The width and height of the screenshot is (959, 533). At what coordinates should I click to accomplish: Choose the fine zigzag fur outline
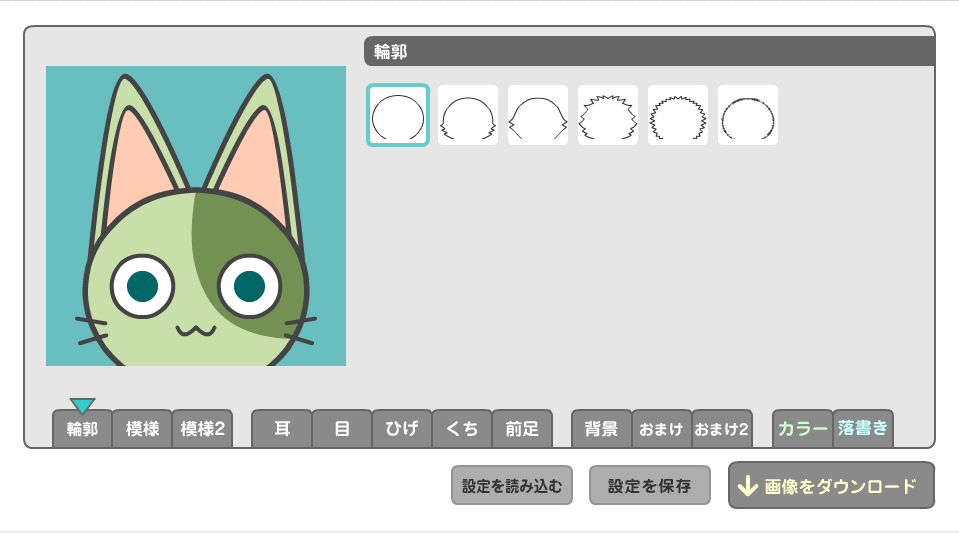pos(678,115)
